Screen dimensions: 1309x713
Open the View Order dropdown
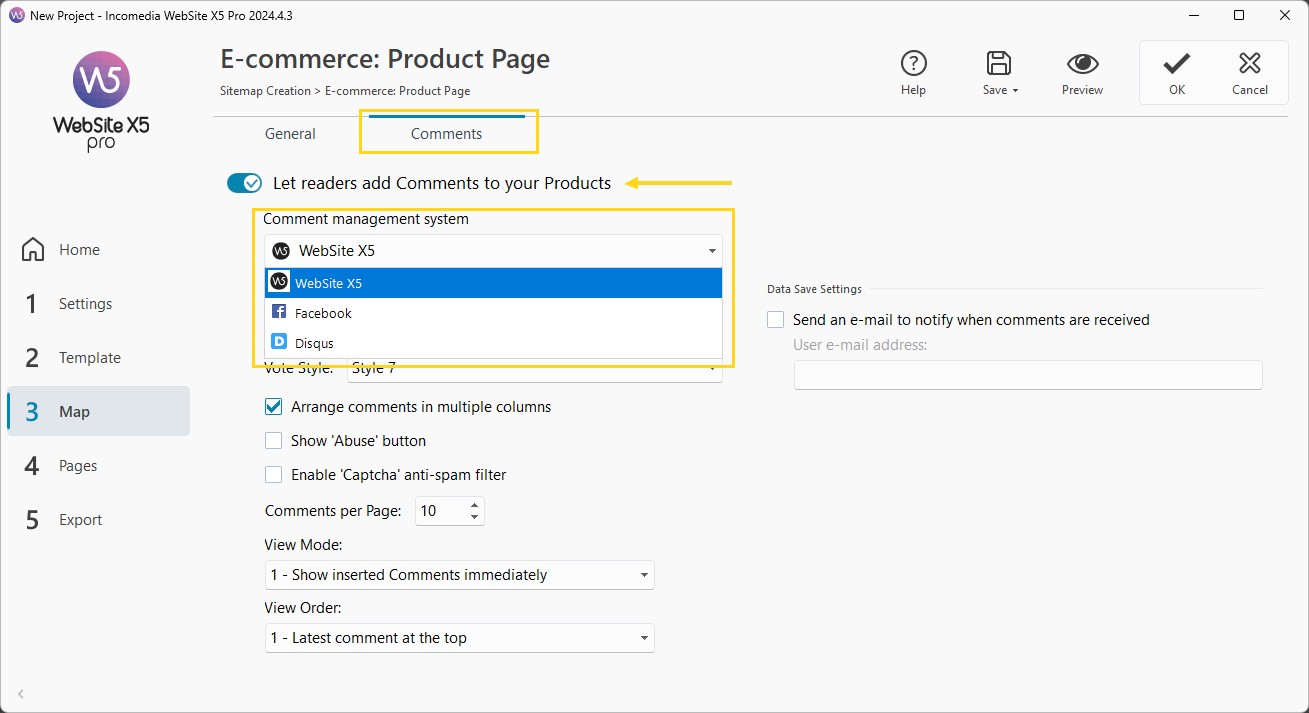pyautogui.click(x=459, y=638)
